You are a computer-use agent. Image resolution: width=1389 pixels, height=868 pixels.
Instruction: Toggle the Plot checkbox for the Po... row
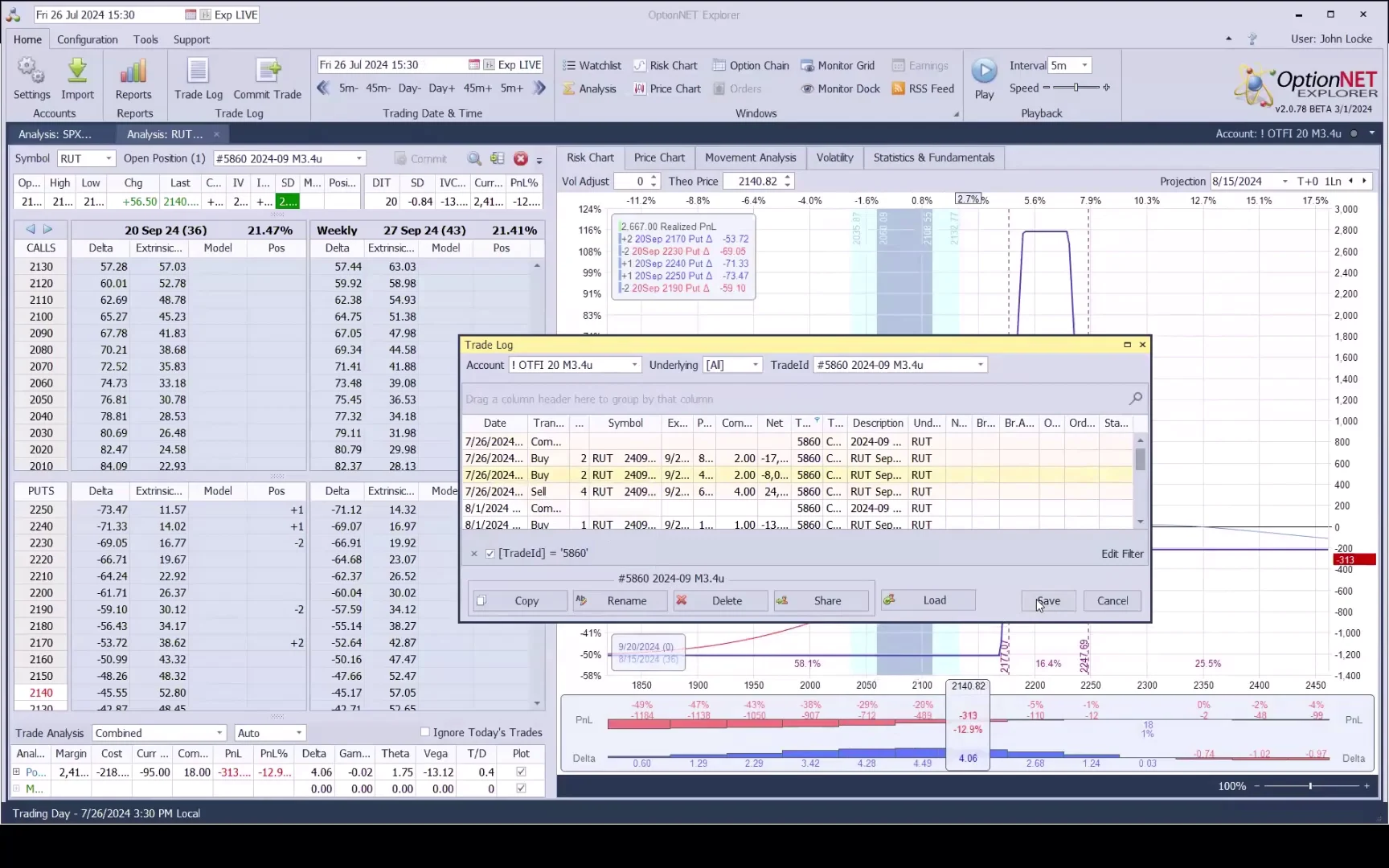521,772
